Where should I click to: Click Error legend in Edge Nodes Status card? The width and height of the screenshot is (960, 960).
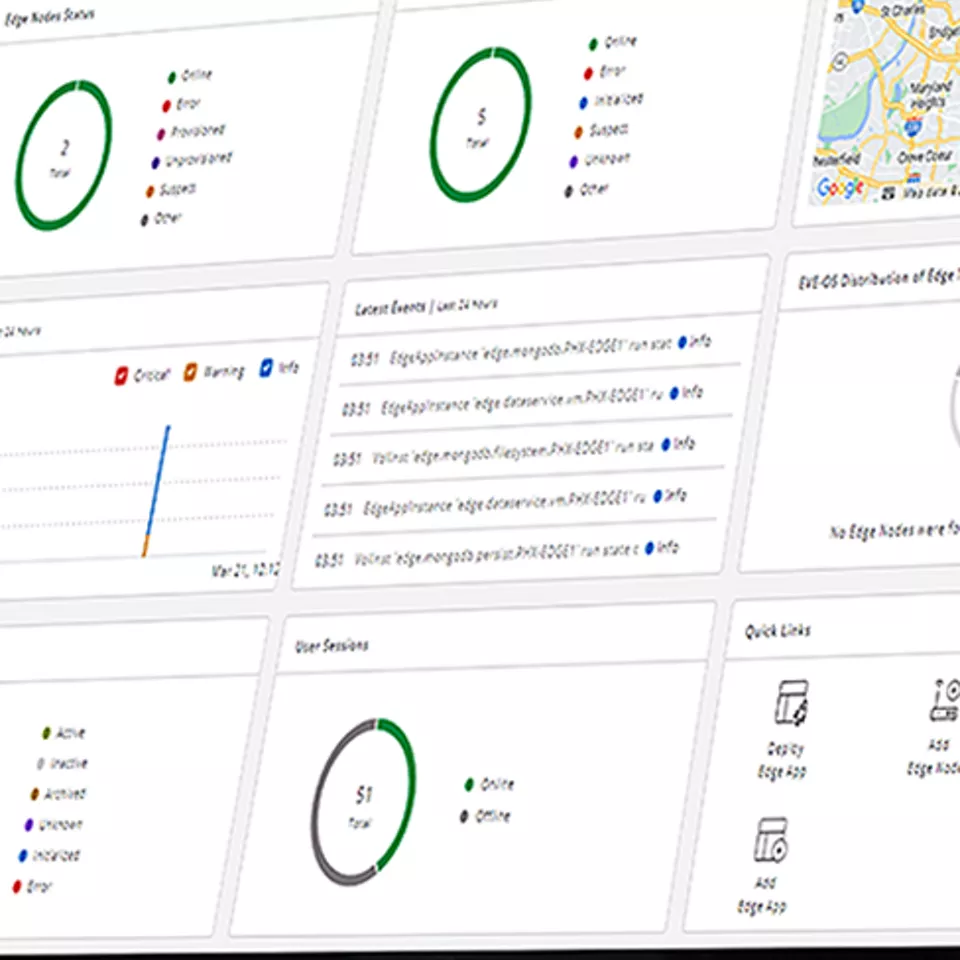pyautogui.click(x=181, y=105)
